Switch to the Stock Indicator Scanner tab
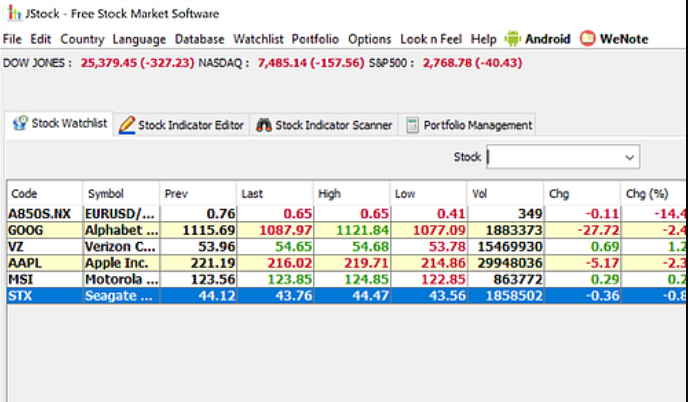This screenshot has height=402, width=688. click(x=324, y=125)
